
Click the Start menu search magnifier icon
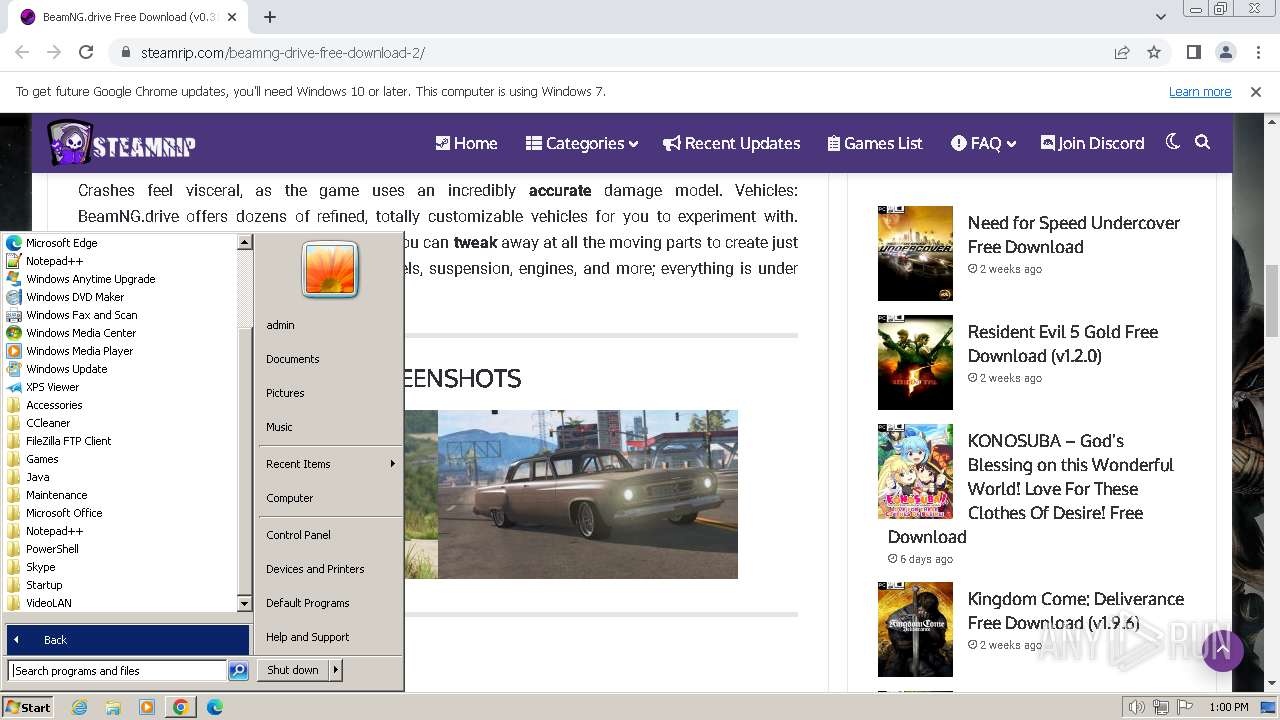(238, 671)
